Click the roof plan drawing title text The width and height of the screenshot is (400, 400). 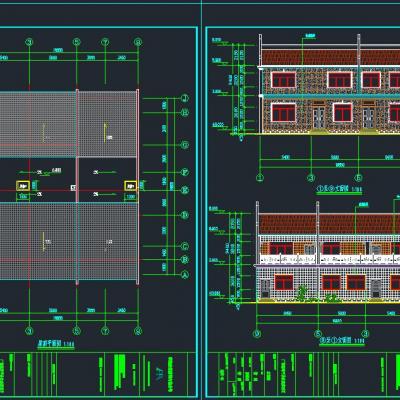[55, 344]
